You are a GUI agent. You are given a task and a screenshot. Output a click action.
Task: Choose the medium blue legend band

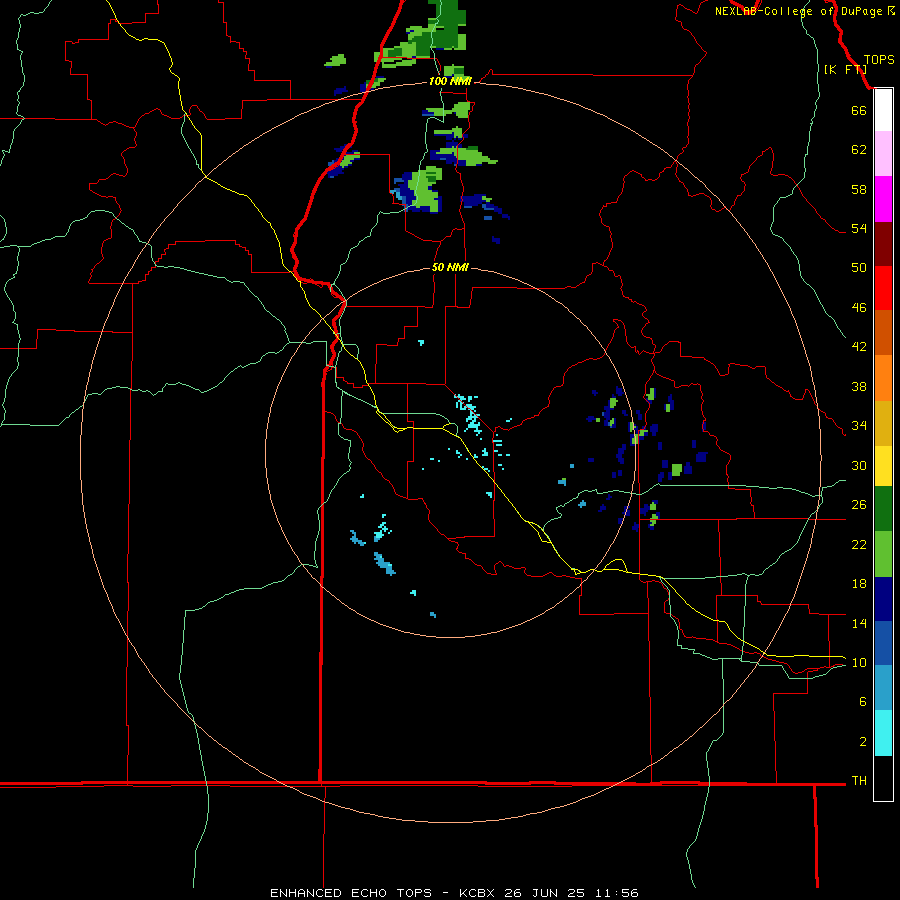point(883,643)
